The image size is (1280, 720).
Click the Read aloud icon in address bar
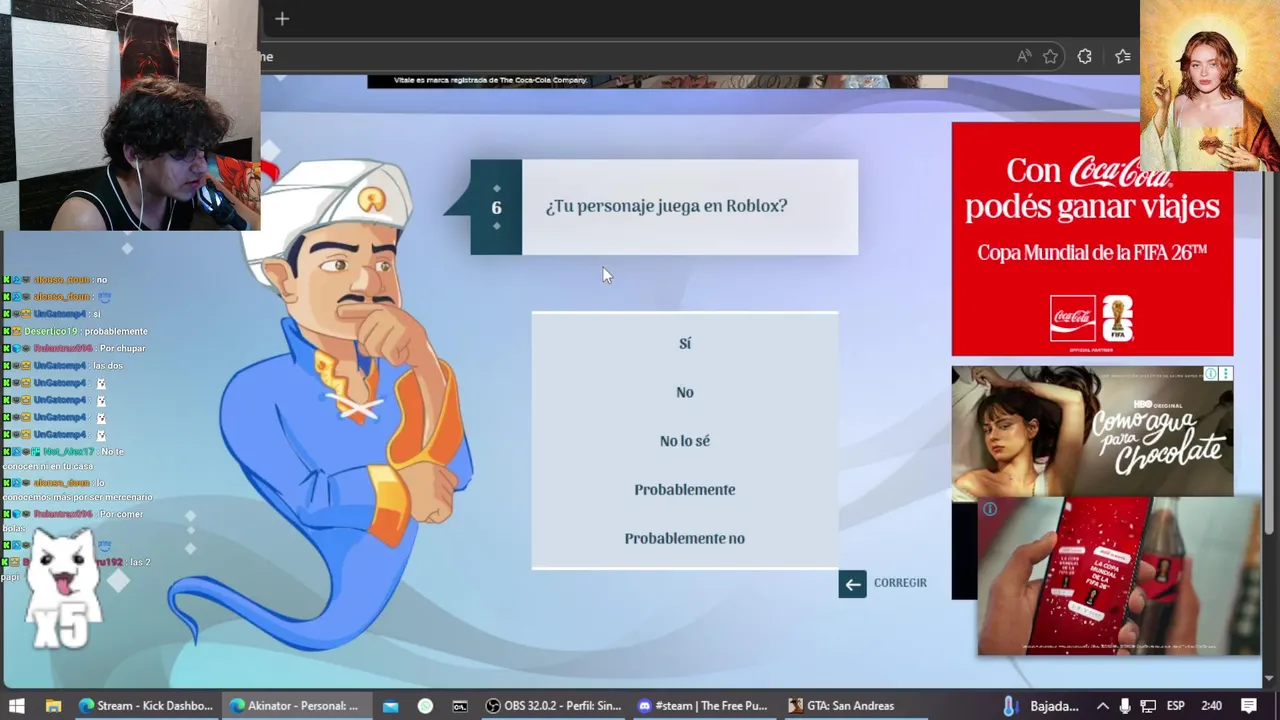click(x=1023, y=57)
